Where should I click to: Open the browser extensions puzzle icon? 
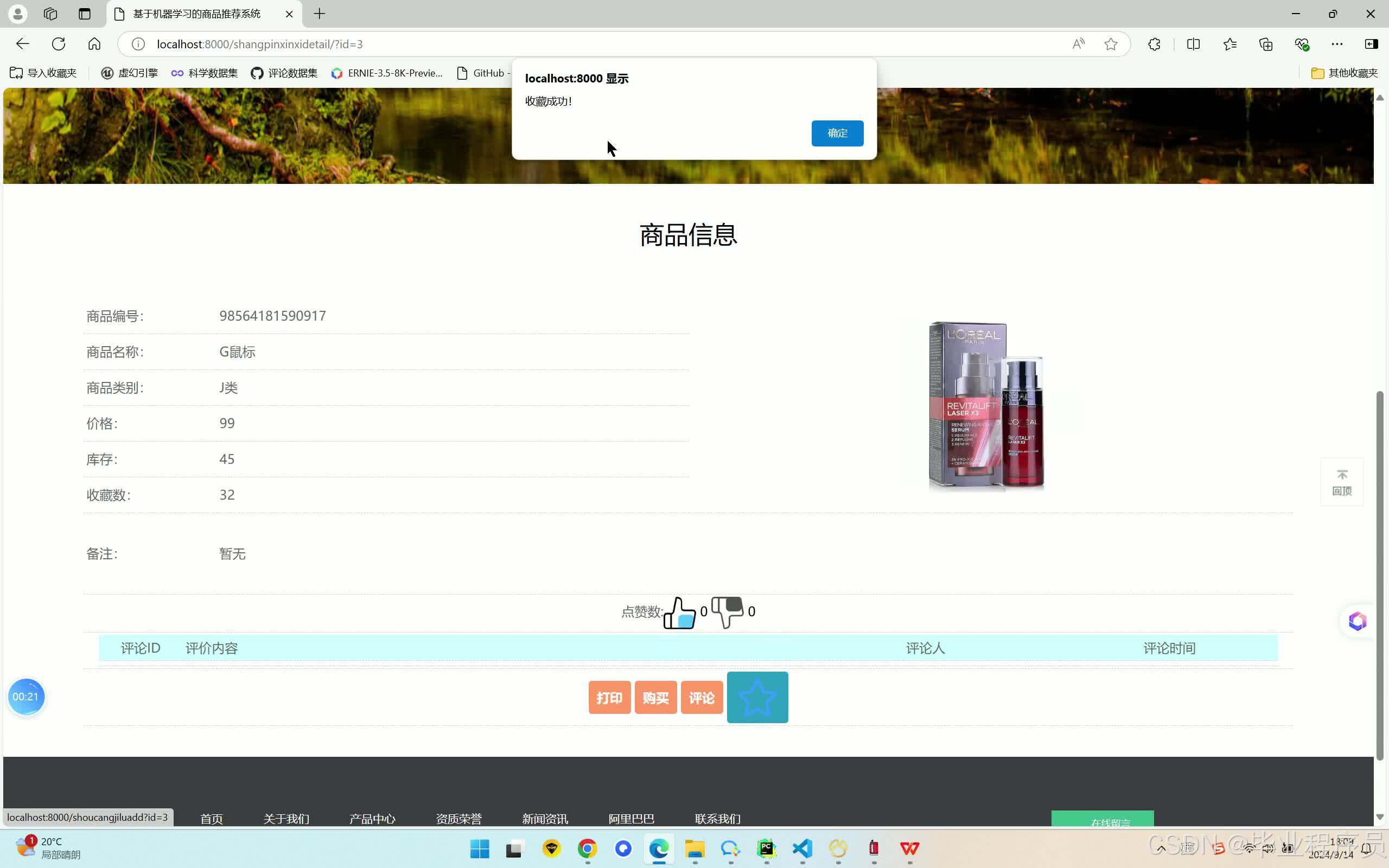point(1154,44)
